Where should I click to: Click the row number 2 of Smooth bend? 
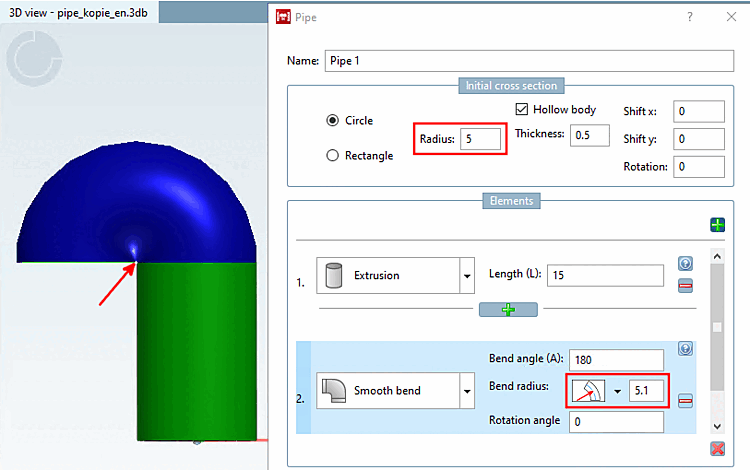300,399
